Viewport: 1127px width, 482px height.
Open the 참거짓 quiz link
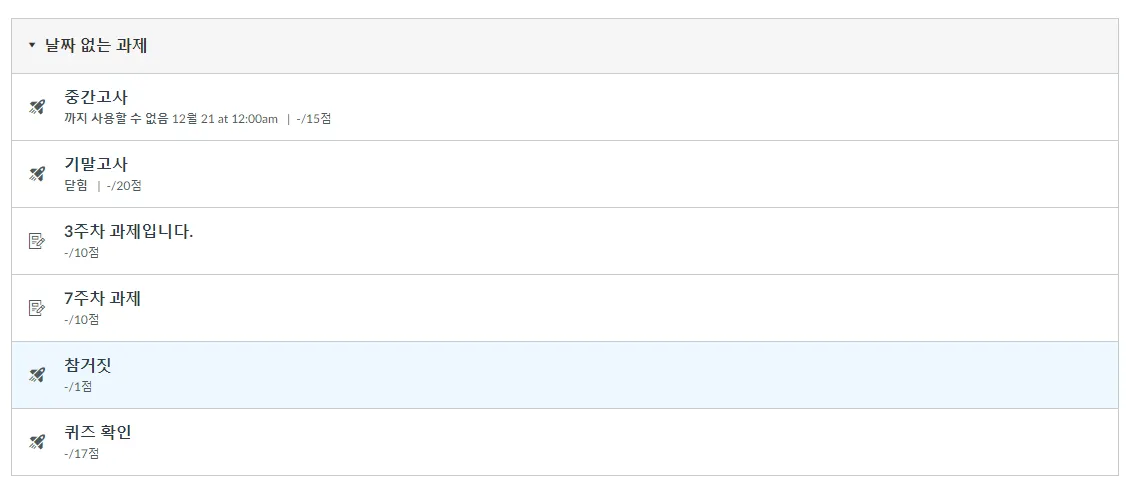(x=88, y=365)
